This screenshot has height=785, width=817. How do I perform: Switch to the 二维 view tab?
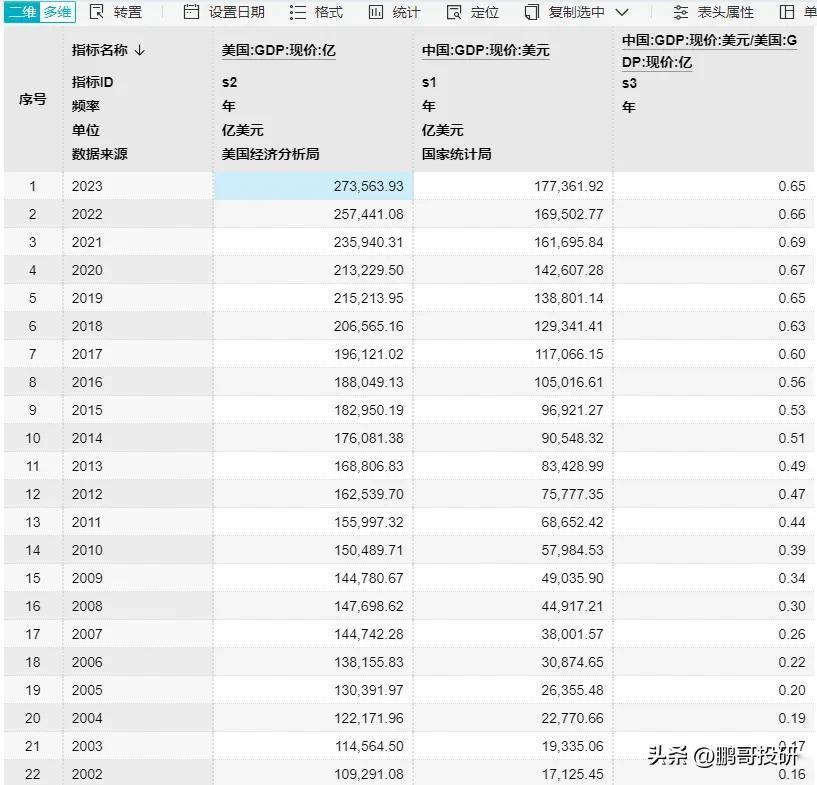[x=22, y=11]
